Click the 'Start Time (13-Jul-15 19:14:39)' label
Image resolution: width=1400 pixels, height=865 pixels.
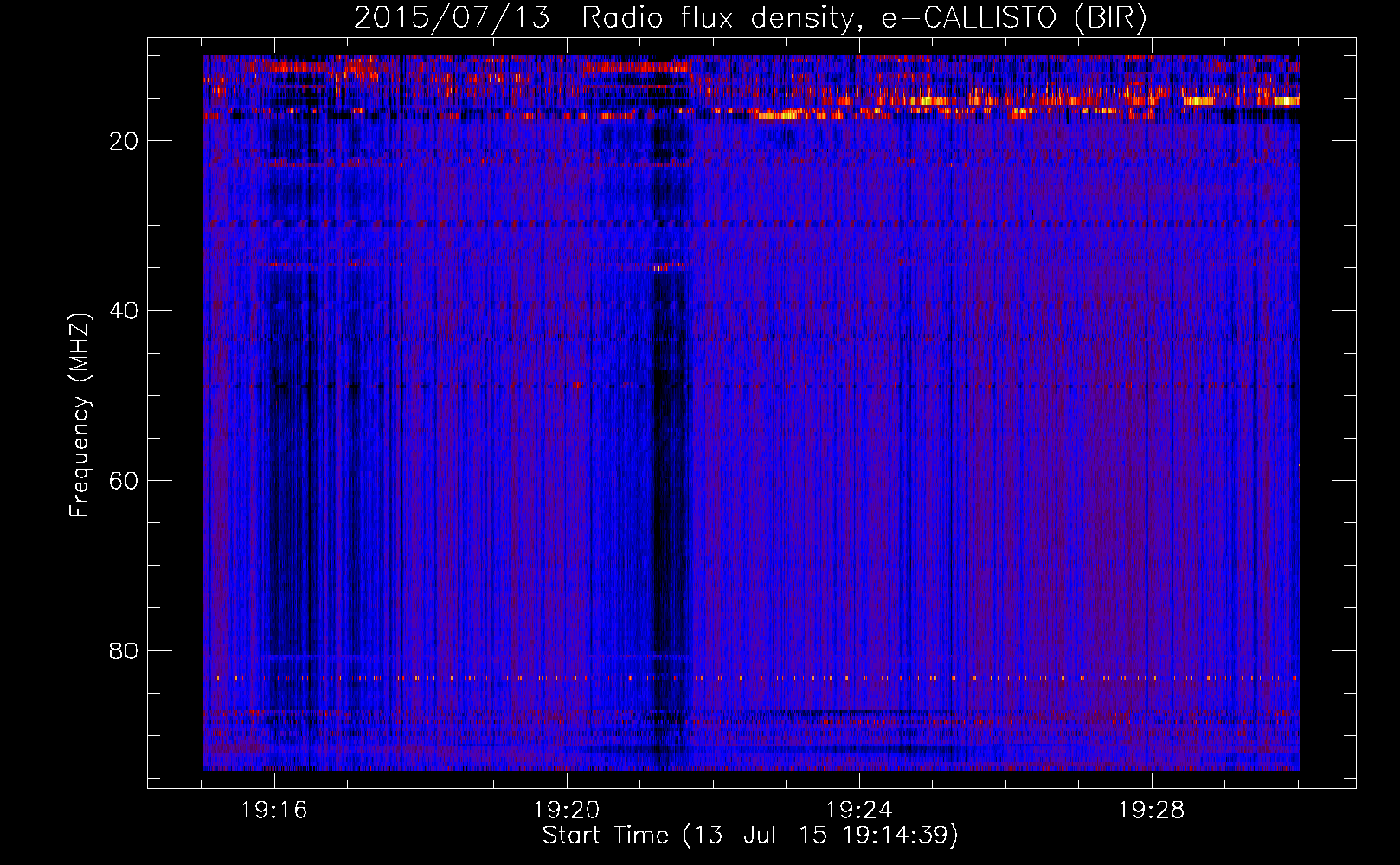pyautogui.click(x=750, y=836)
